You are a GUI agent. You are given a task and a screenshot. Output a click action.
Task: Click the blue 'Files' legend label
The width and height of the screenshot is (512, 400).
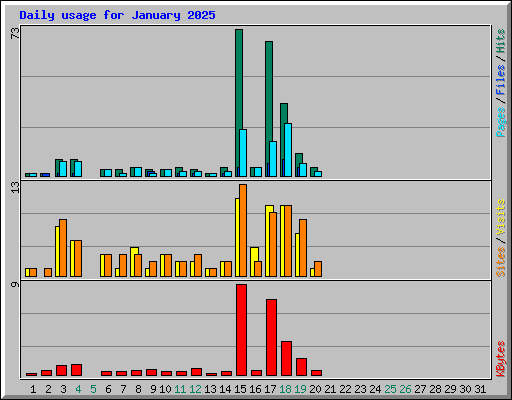pos(500,80)
